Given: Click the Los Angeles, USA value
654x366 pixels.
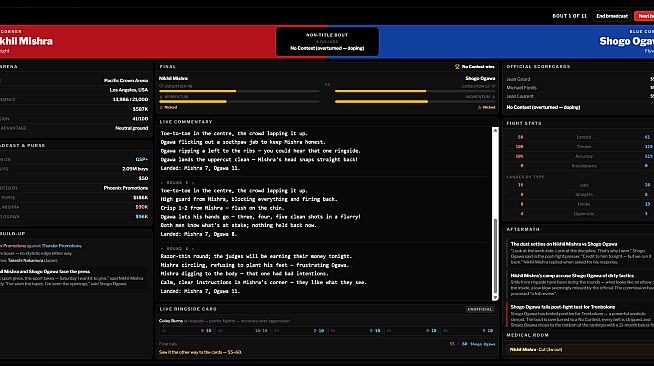Looking at the screenshot, I should click(x=129, y=90).
